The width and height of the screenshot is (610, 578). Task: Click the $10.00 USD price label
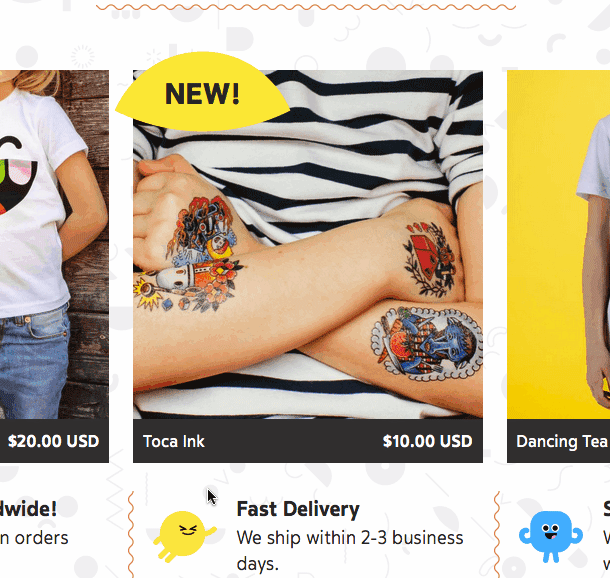427,441
